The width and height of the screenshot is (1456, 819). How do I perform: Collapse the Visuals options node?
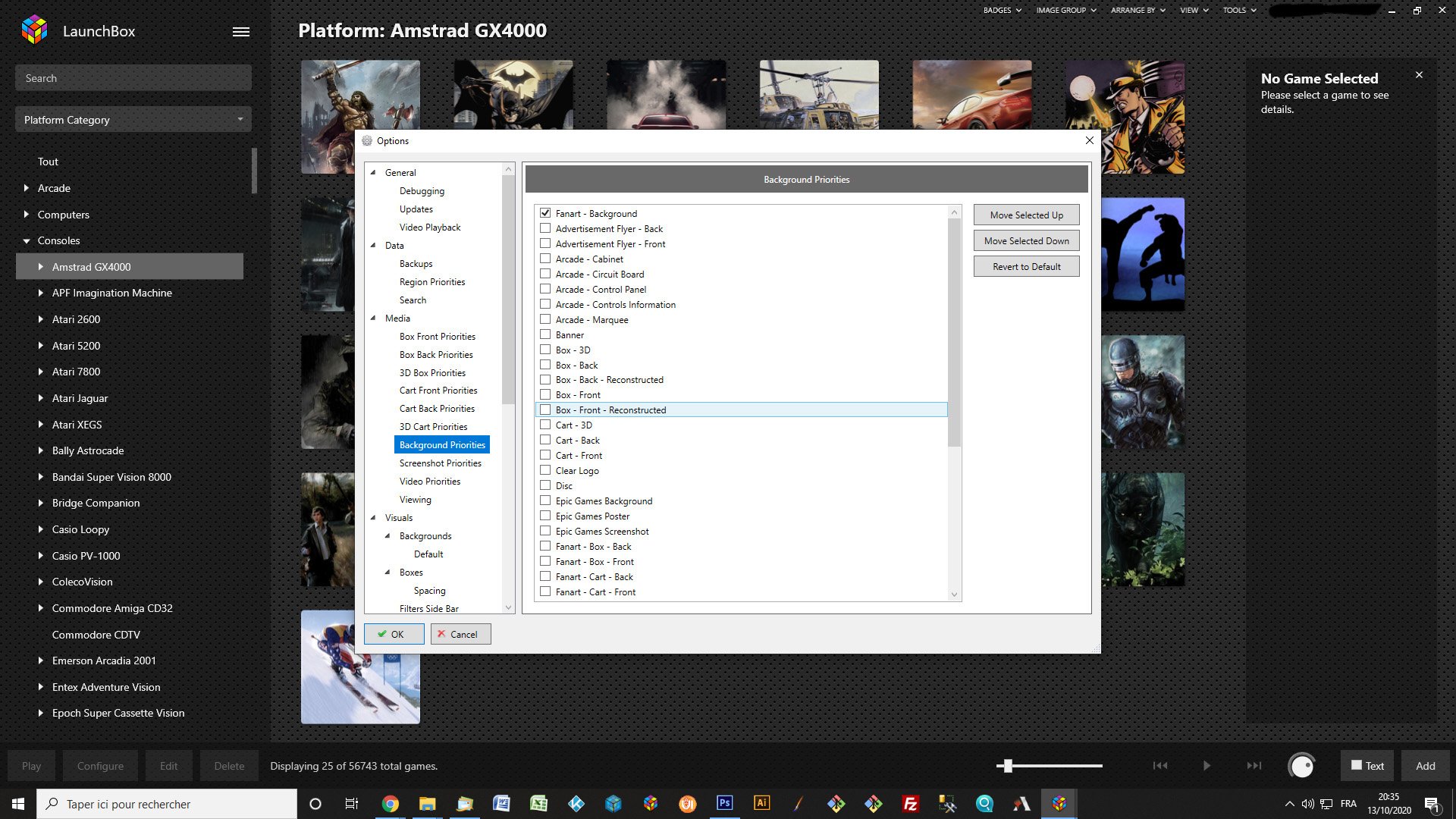pyautogui.click(x=373, y=517)
